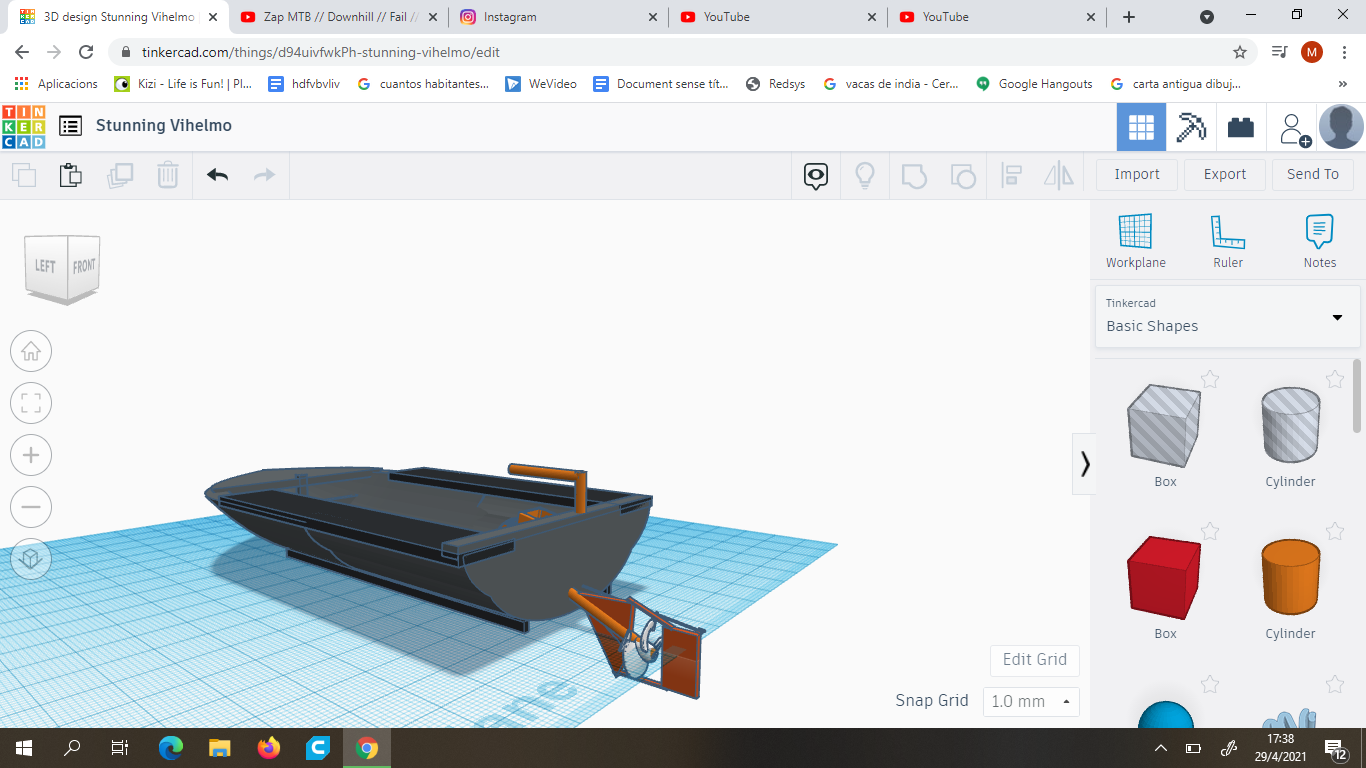The image size is (1366, 768).
Task: Click the Import button
Action: click(1137, 174)
